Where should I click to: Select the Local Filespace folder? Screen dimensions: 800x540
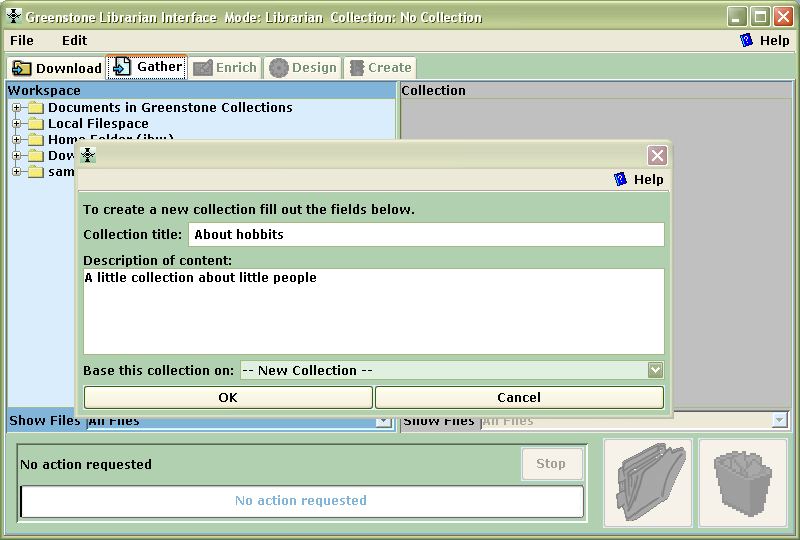(x=98, y=124)
